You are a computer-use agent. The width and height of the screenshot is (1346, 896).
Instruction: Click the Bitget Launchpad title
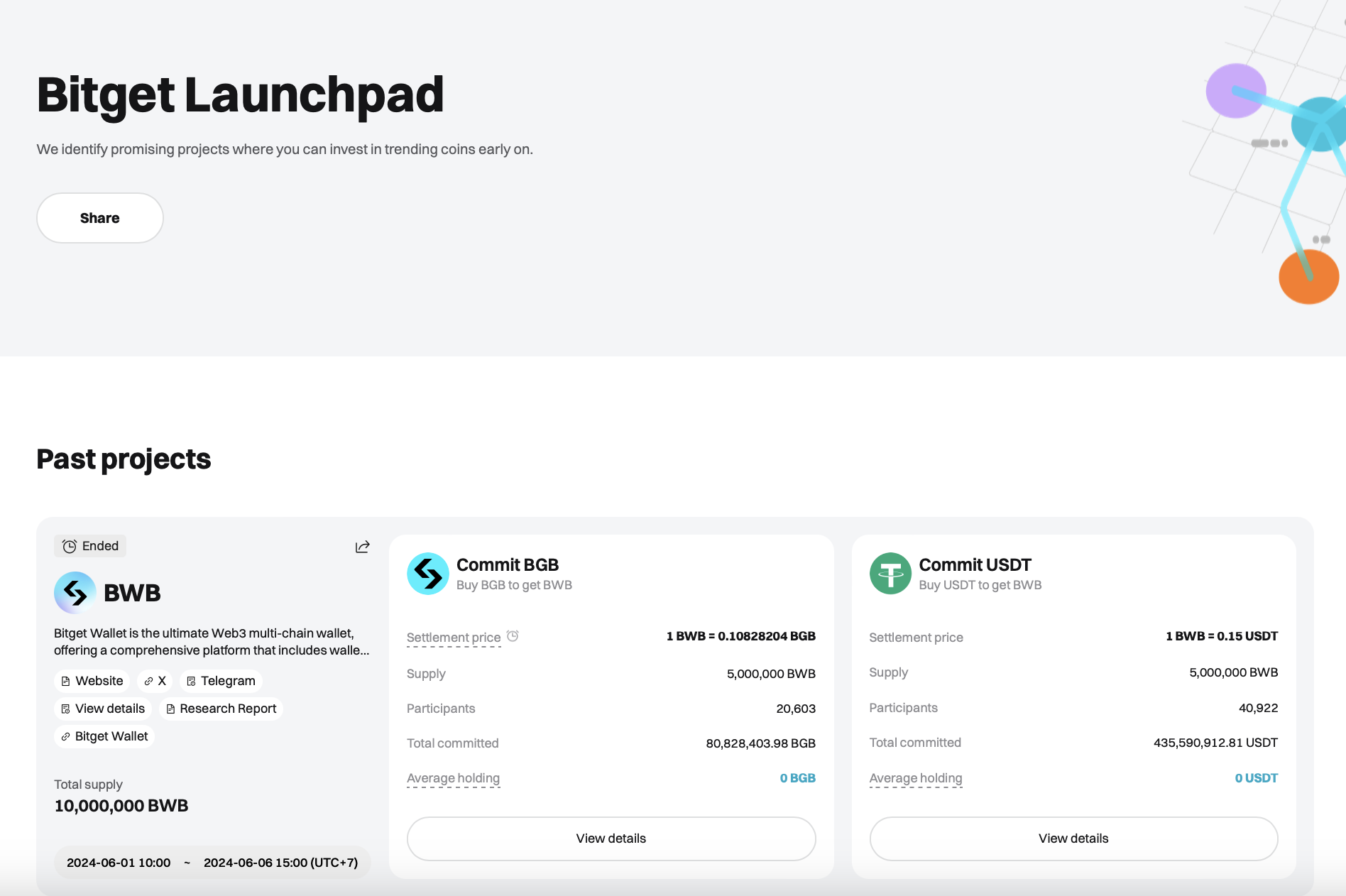click(240, 95)
